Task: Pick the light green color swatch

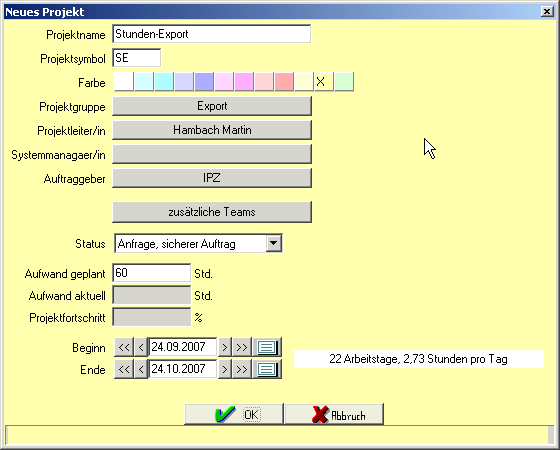Action: 344,81
